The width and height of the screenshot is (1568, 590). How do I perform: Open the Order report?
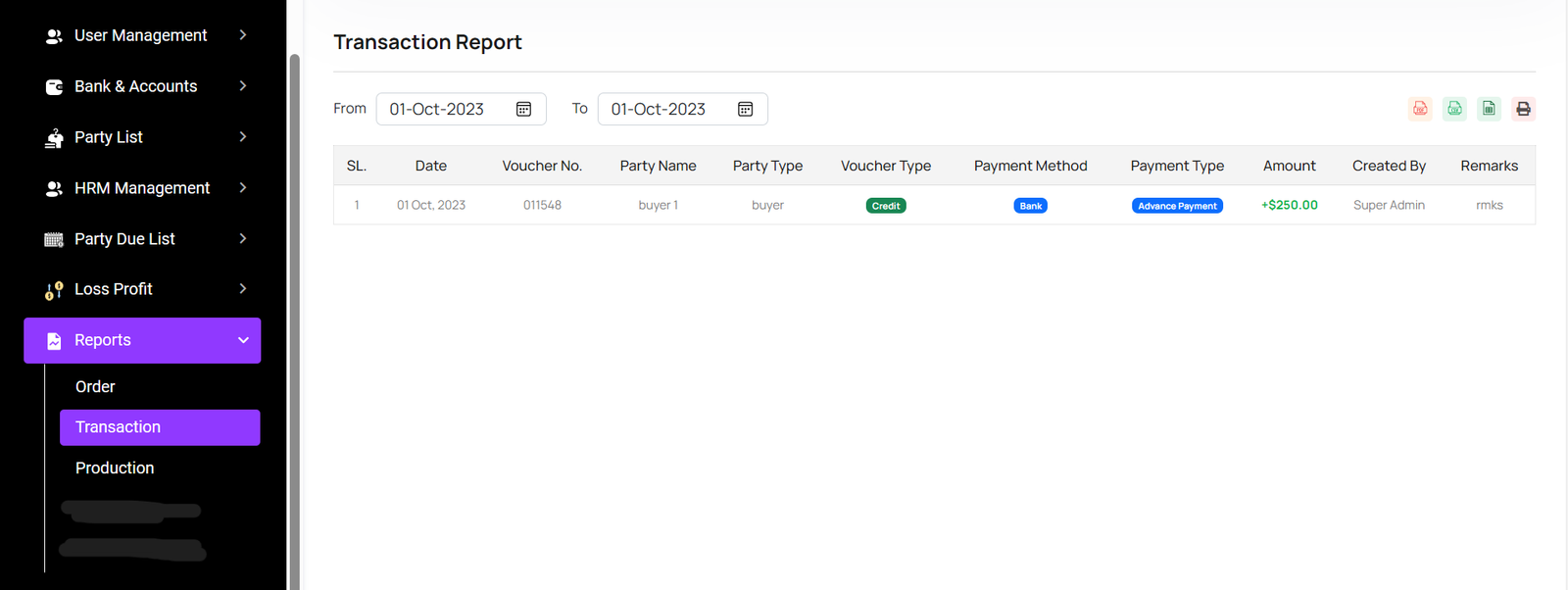point(95,387)
